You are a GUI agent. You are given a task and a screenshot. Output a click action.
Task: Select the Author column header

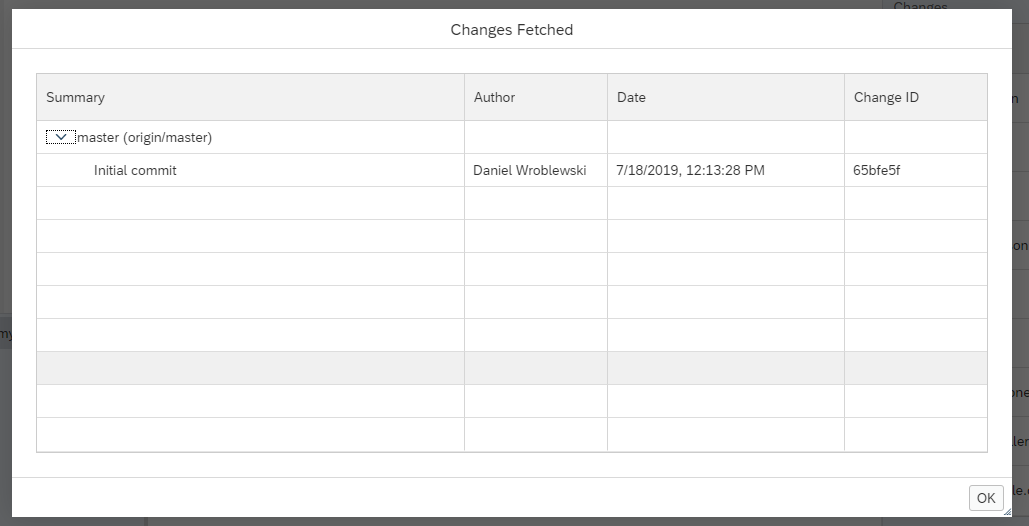pos(536,97)
